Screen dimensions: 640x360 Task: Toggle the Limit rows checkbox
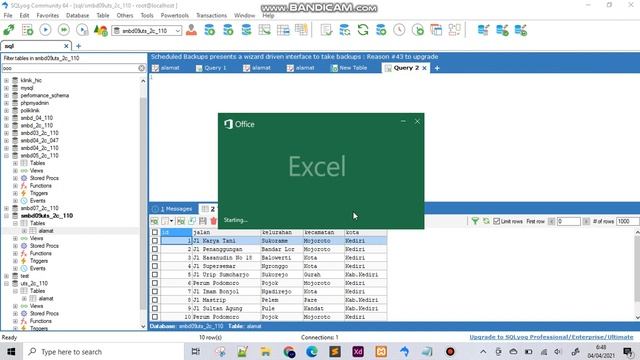(496, 221)
